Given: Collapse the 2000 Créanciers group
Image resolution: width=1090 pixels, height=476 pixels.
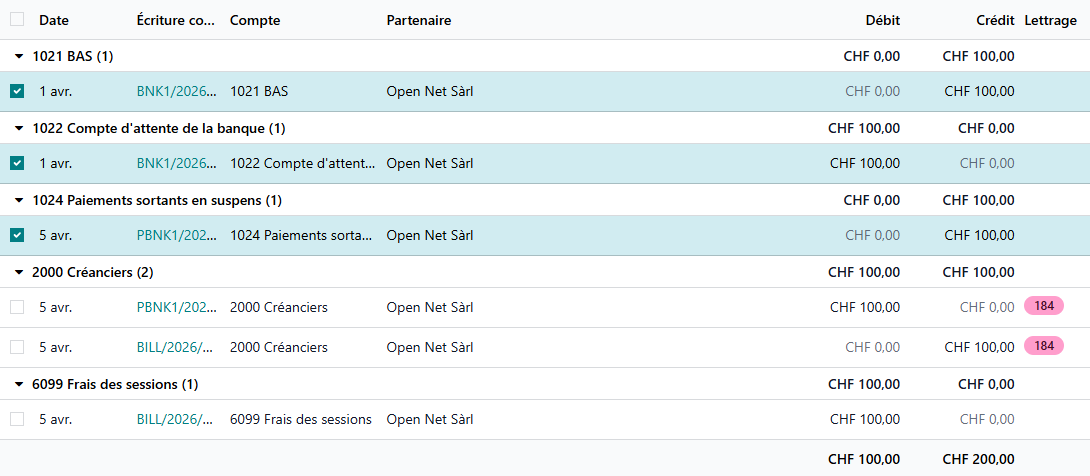Looking at the screenshot, I should tap(18, 273).
